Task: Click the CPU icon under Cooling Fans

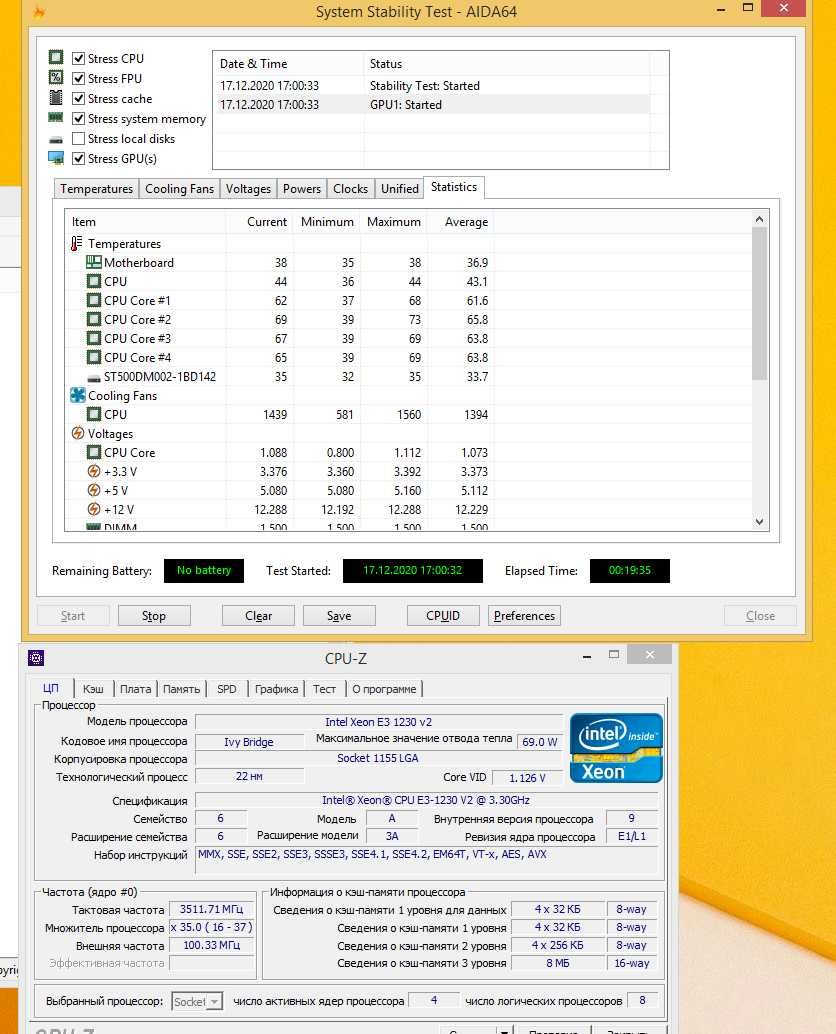Action: coord(94,414)
